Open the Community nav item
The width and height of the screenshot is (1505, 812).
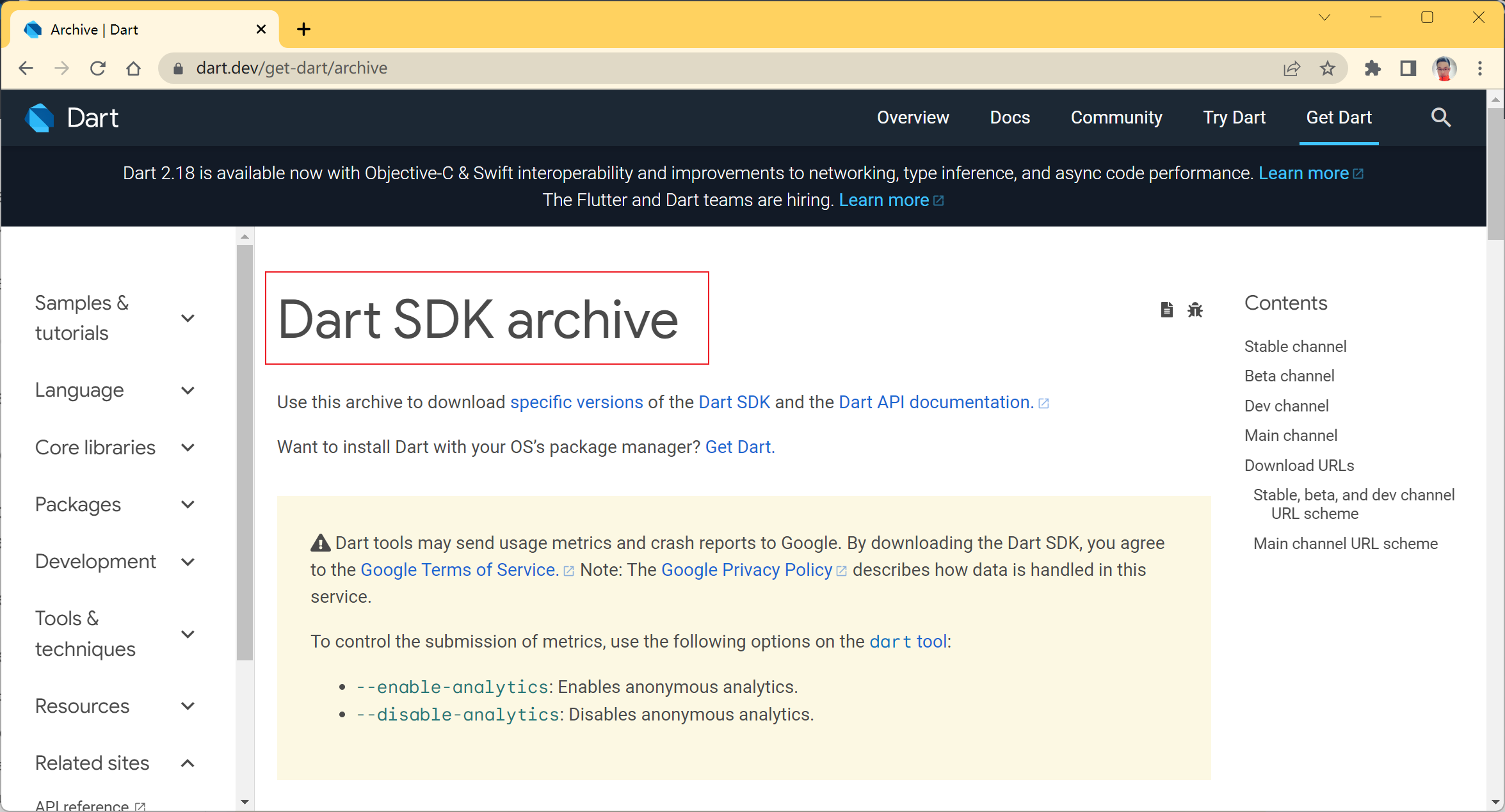pyautogui.click(x=1116, y=118)
